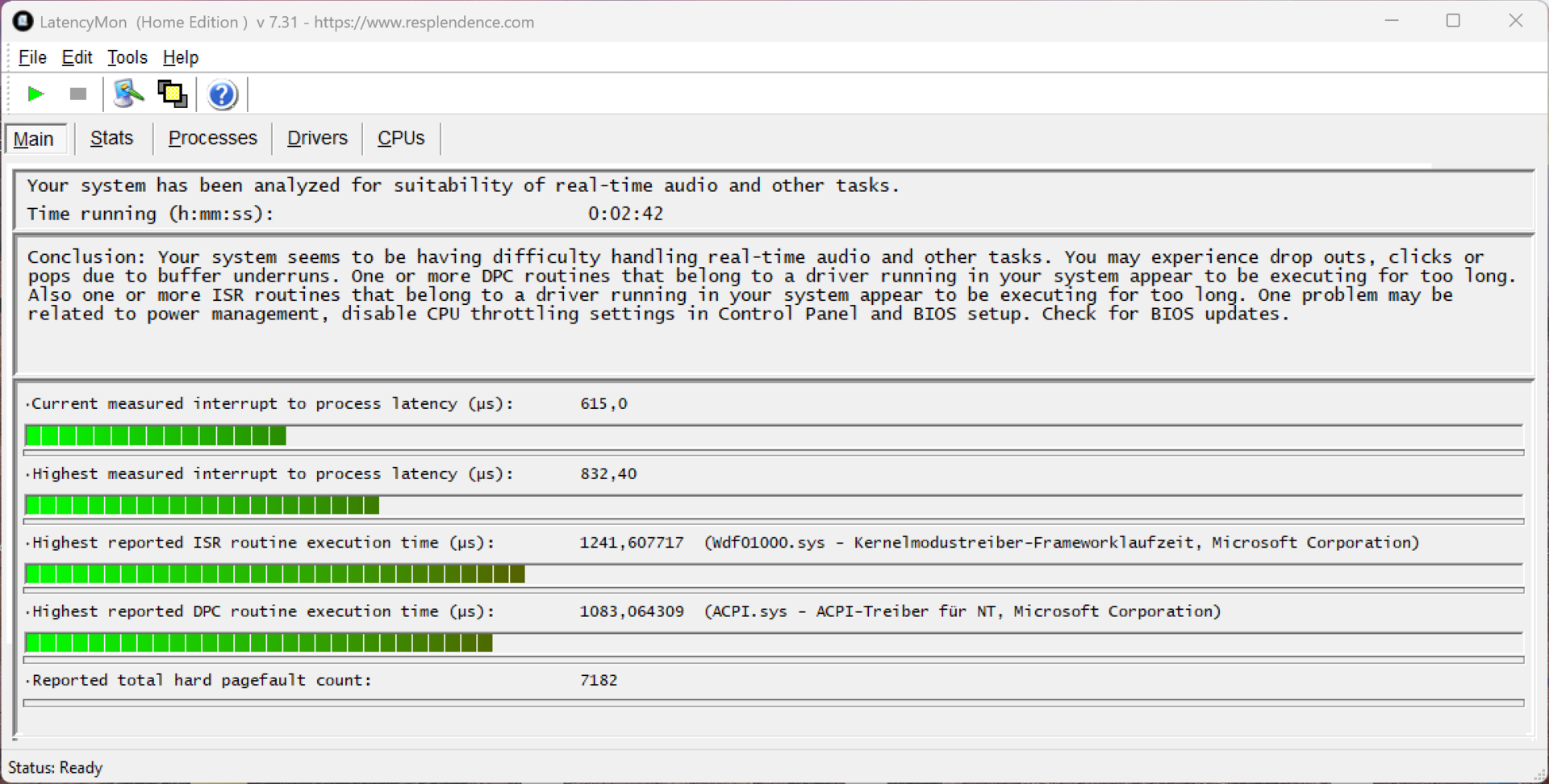1549x784 pixels.
Task: Click the DPC routine execution time bar
Action: click(x=774, y=643)
